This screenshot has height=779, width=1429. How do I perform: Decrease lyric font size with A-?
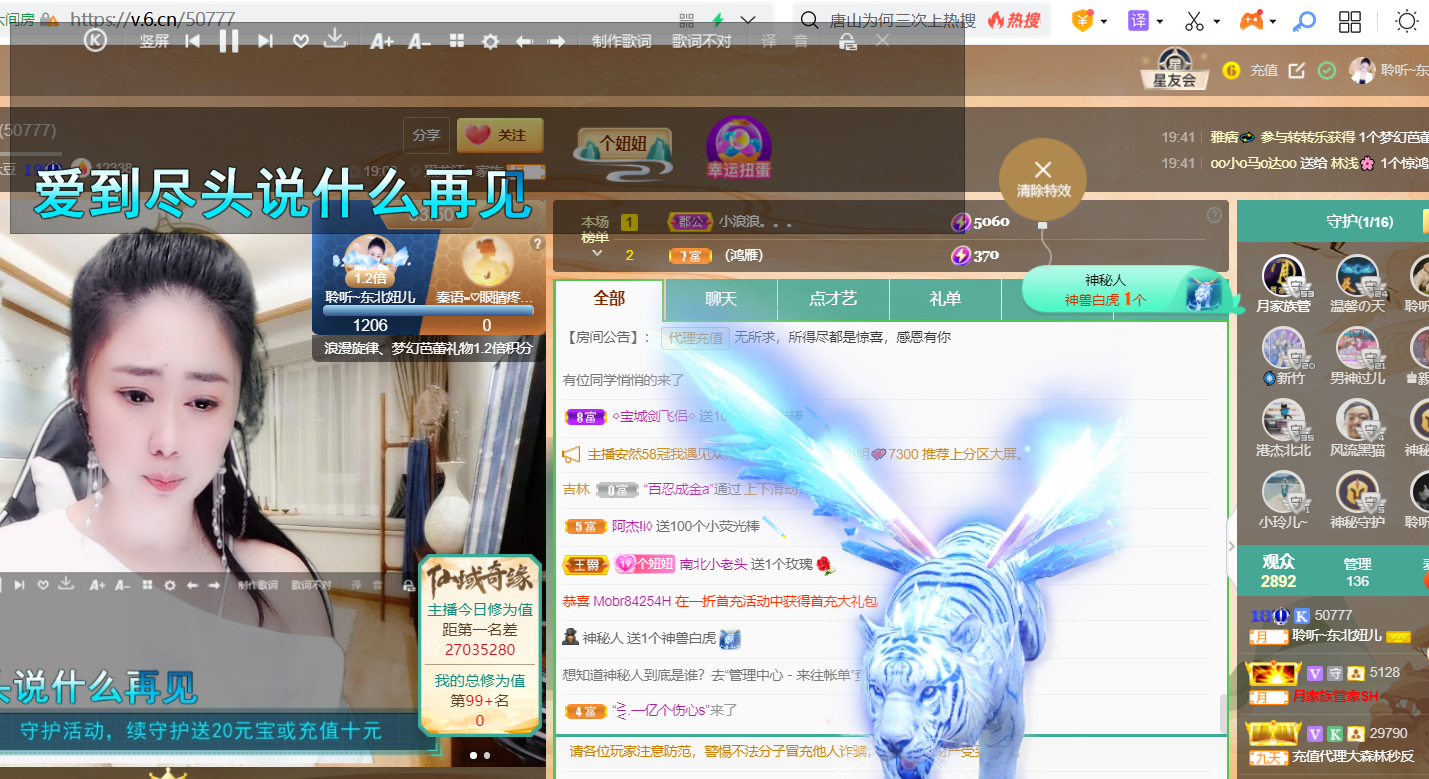(420, 41)
